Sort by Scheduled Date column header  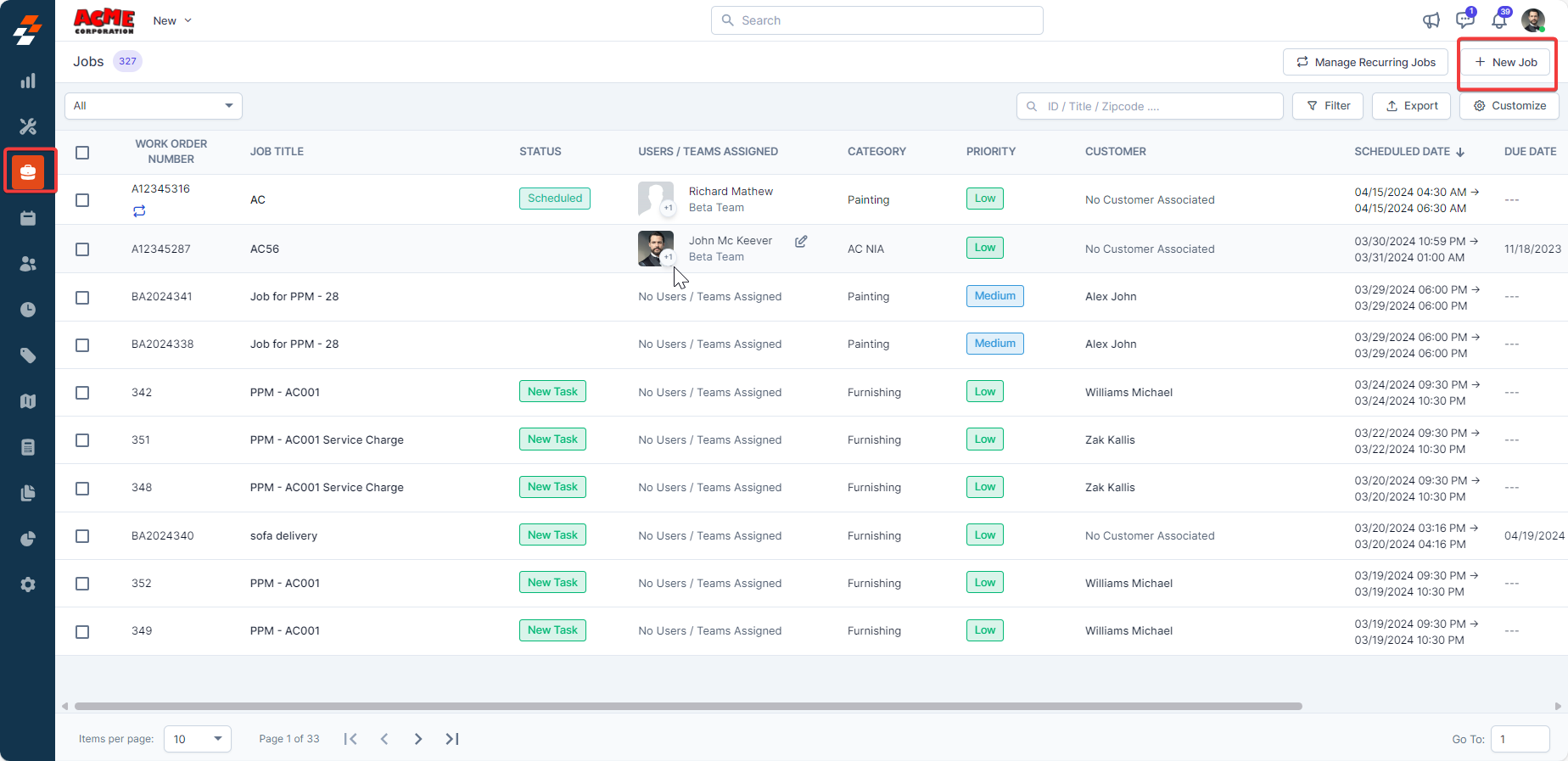tap(1408, 152)
